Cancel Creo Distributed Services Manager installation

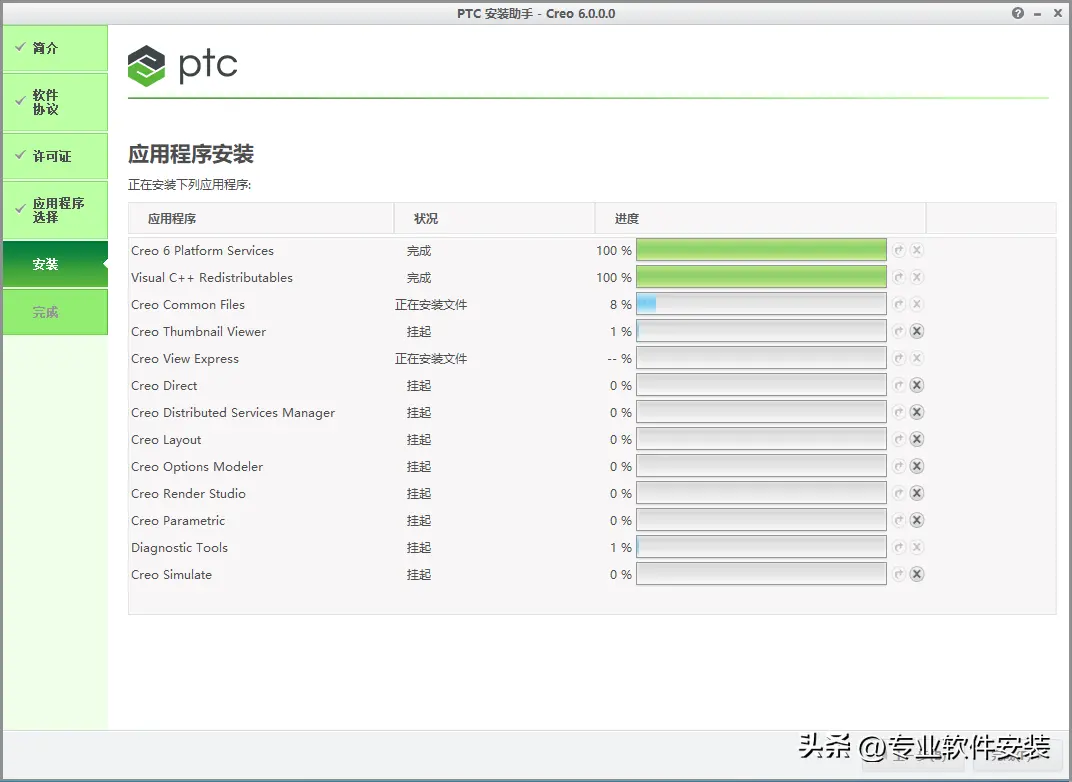(917, 412)
